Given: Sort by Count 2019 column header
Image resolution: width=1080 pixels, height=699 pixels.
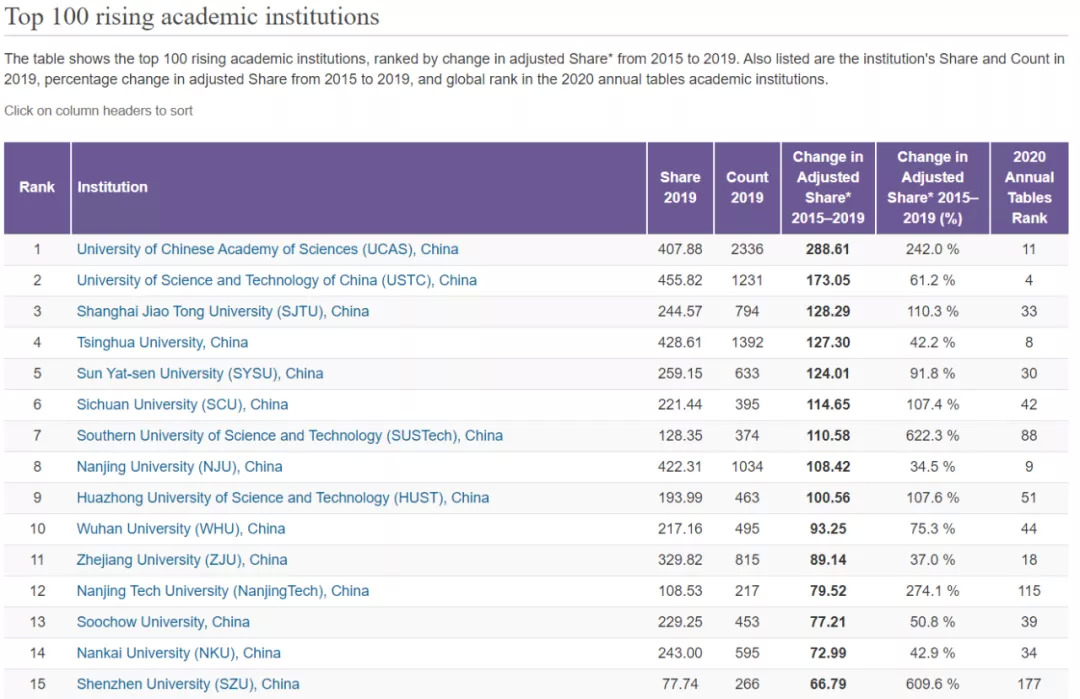Looking at the screenshot, I should (x=747, y=187).
